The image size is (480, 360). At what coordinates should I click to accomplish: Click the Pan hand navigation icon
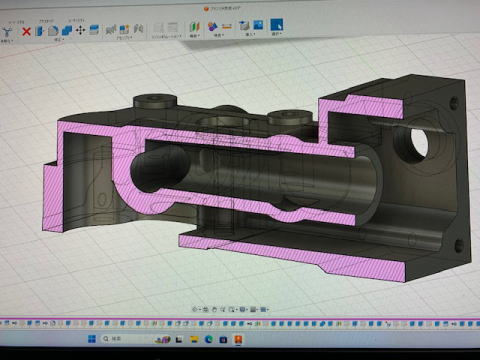pyautogui.click(x=214, y=310)
